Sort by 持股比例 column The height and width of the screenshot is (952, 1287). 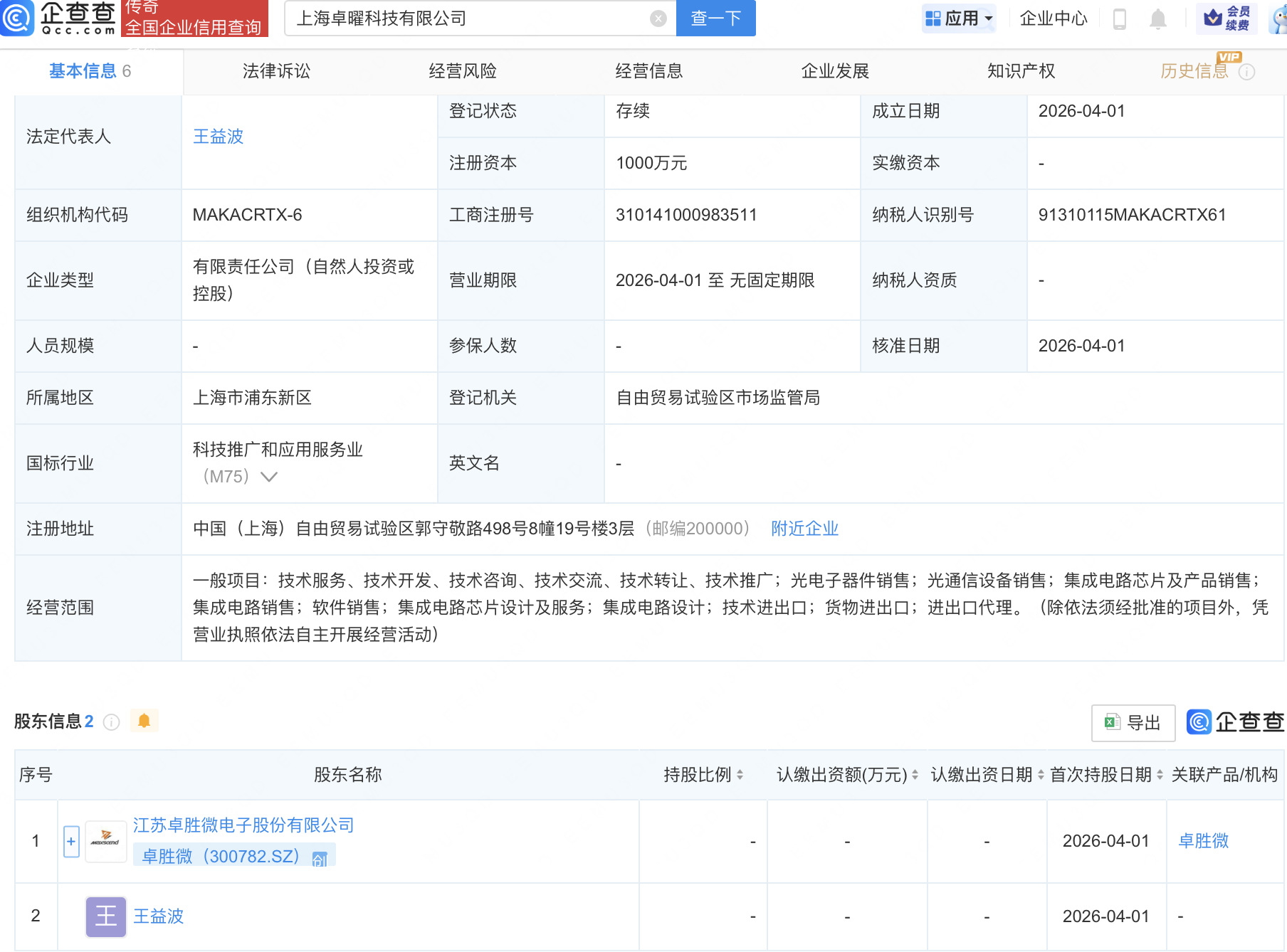(740, 775)
